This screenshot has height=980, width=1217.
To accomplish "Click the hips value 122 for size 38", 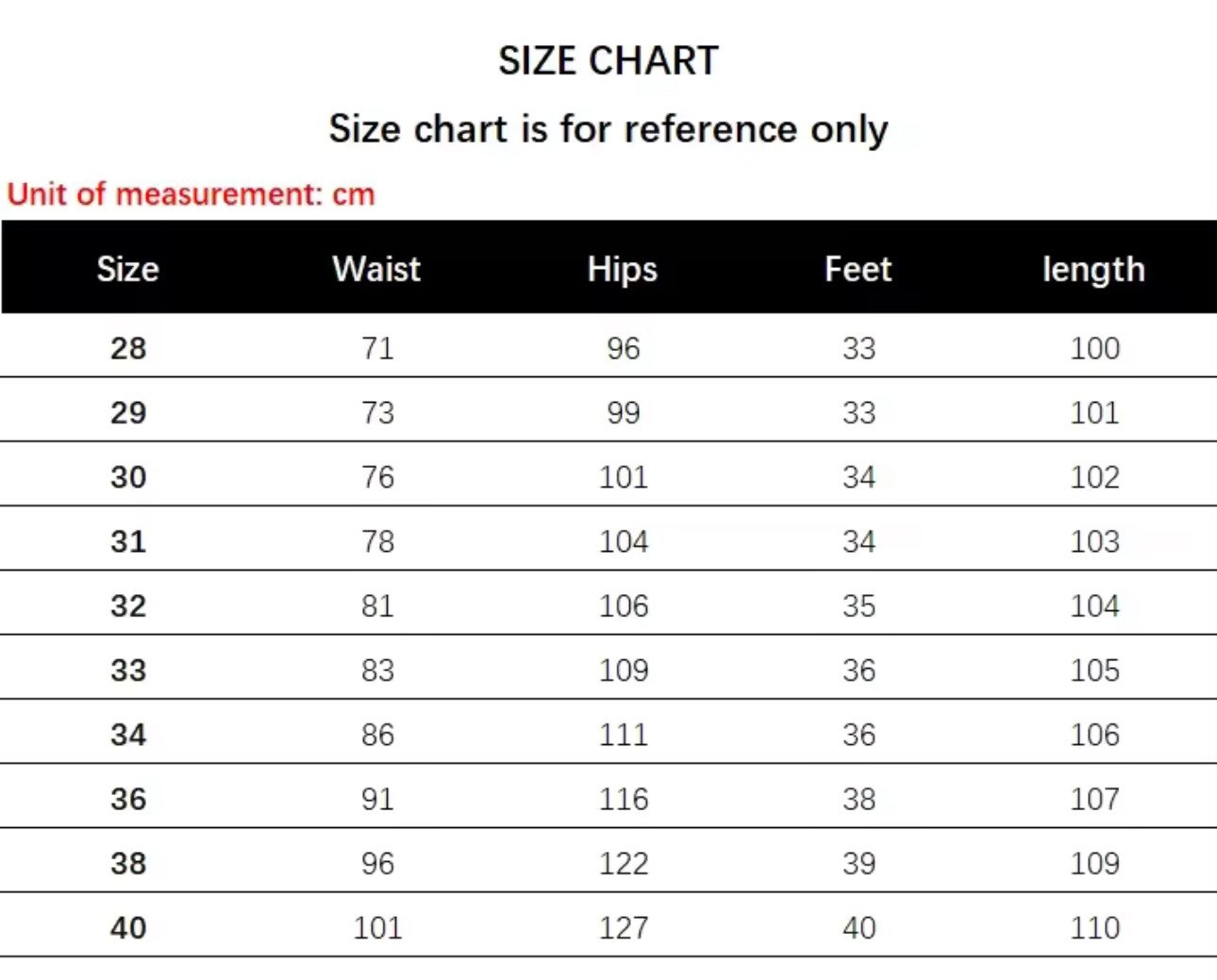I will (624, 863).
